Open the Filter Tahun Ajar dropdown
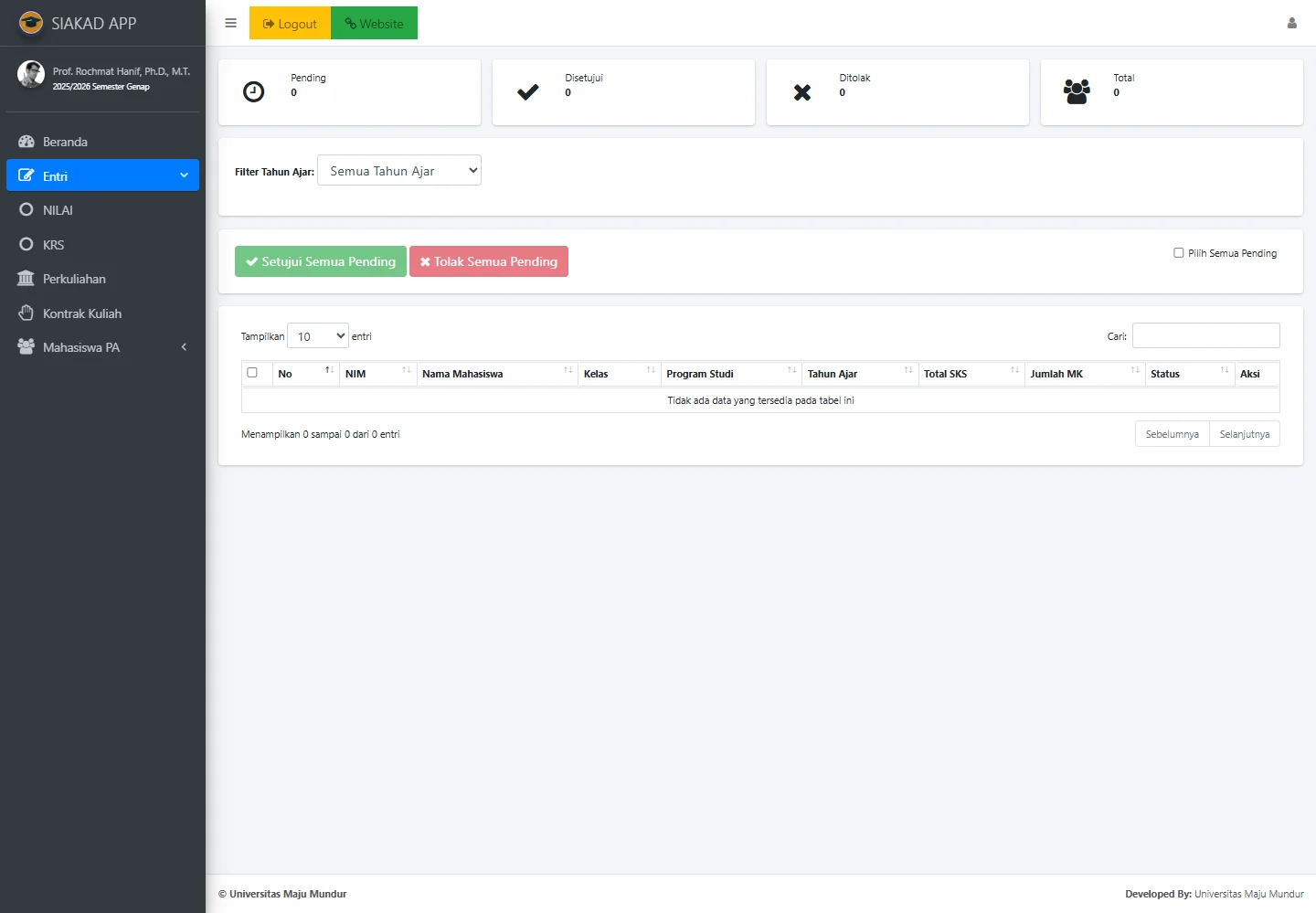1316x913 pixels. [399, 171]
